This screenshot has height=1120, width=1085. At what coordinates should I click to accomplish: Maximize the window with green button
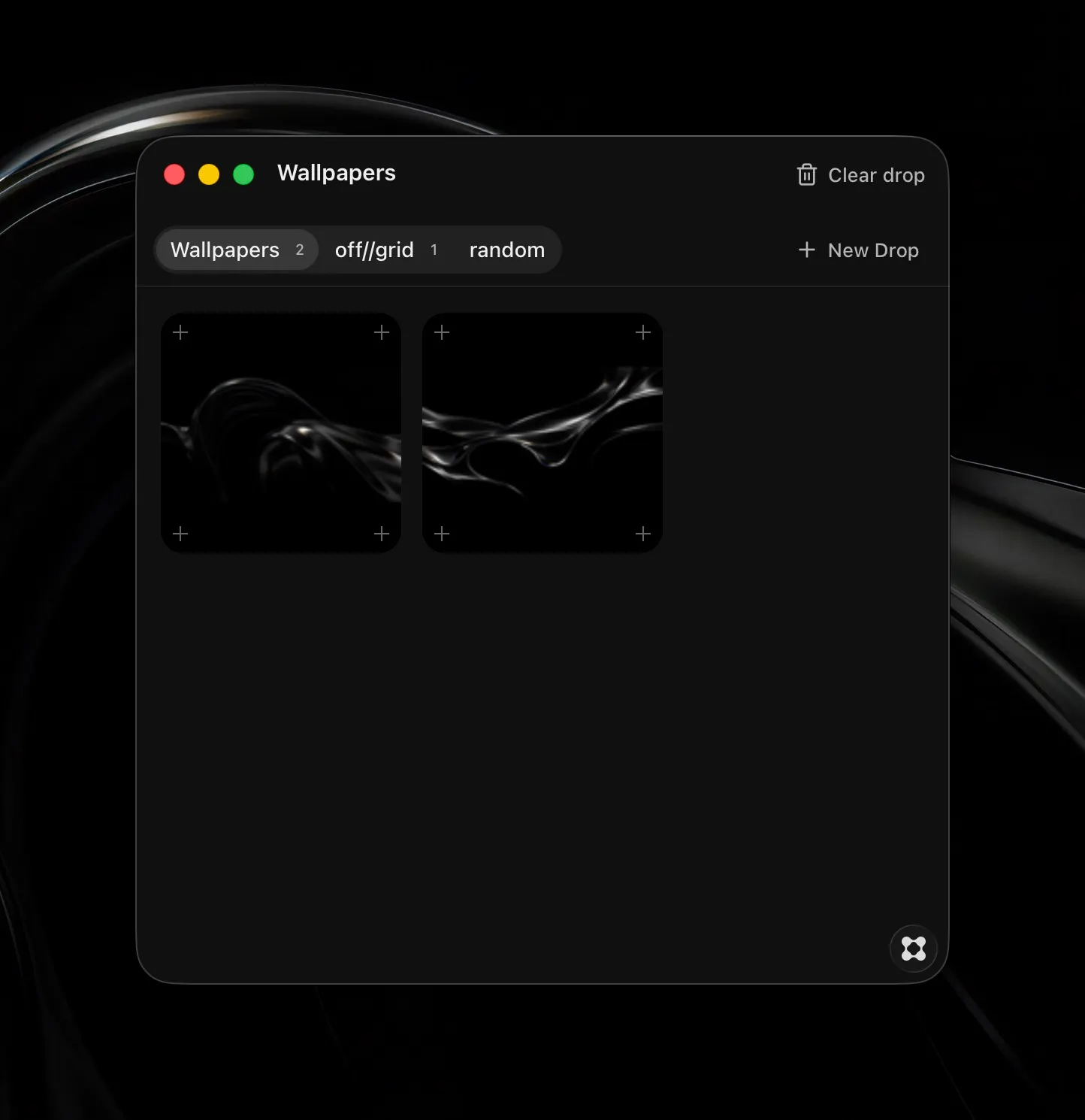click(x=243, y=174)
